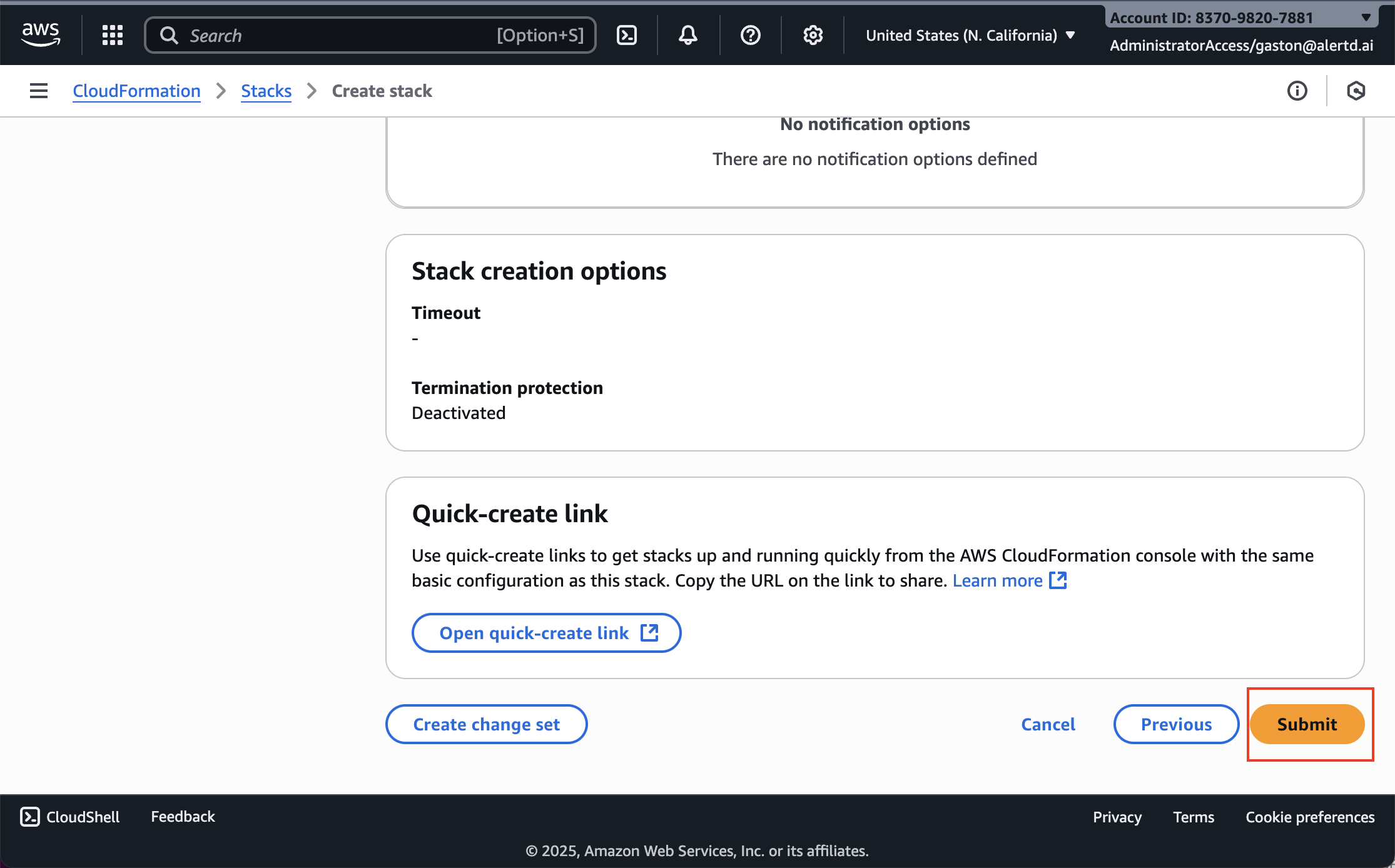Follow the Learn more link

point(997,580)
